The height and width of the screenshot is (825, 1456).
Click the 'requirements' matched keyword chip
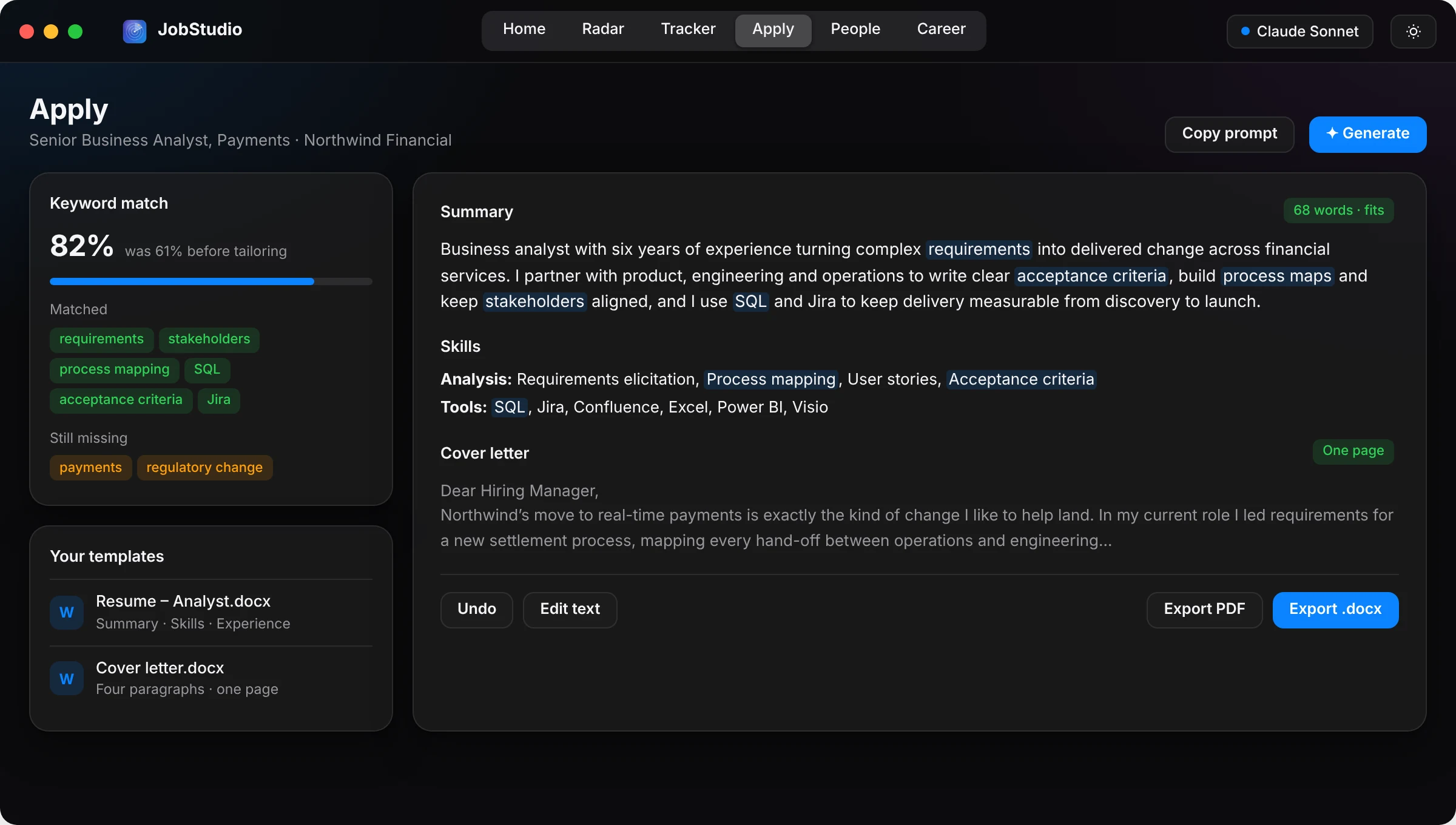pos(101,340)
